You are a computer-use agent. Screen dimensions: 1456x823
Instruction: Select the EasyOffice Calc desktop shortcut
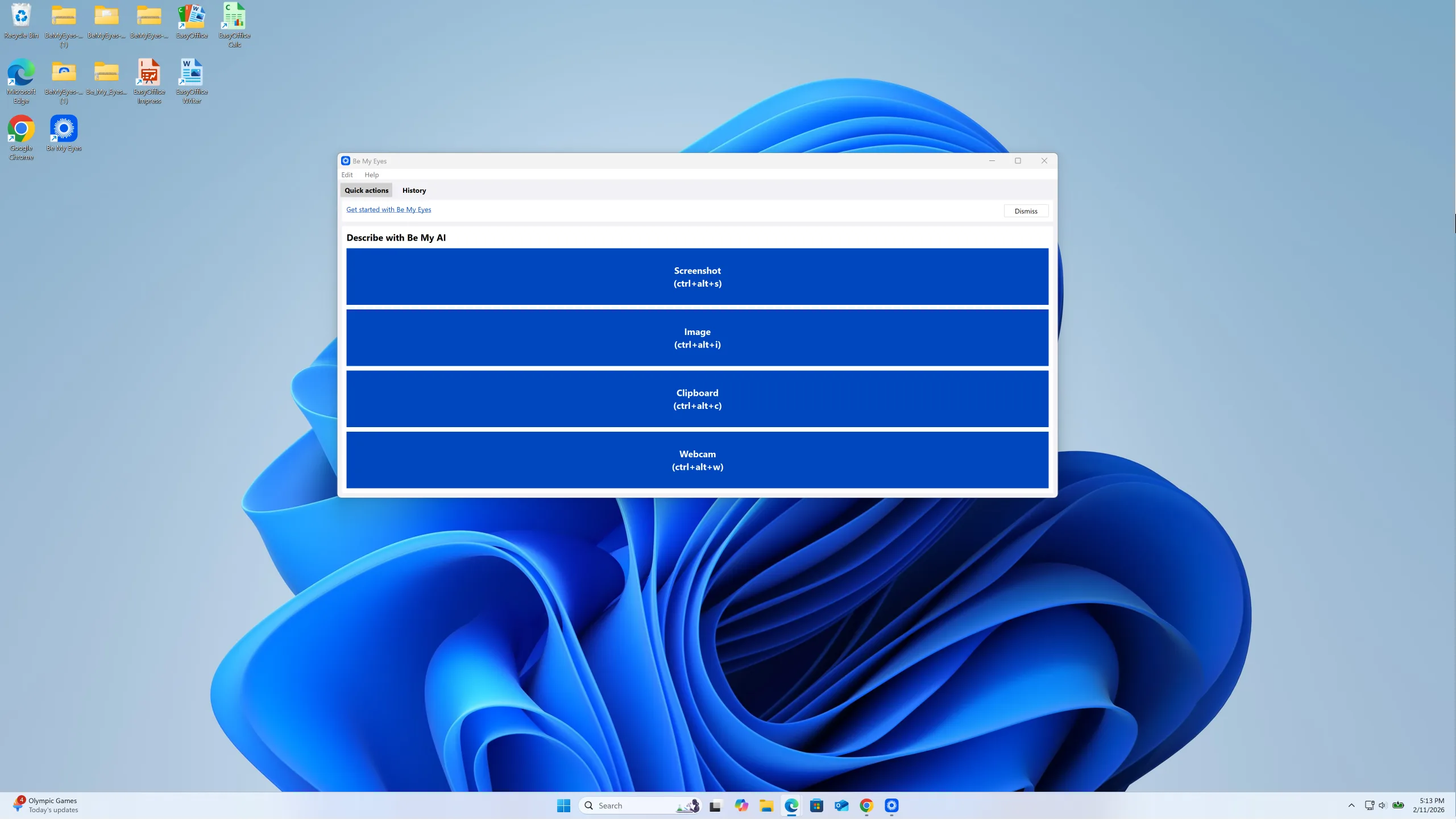click(234, 26)
